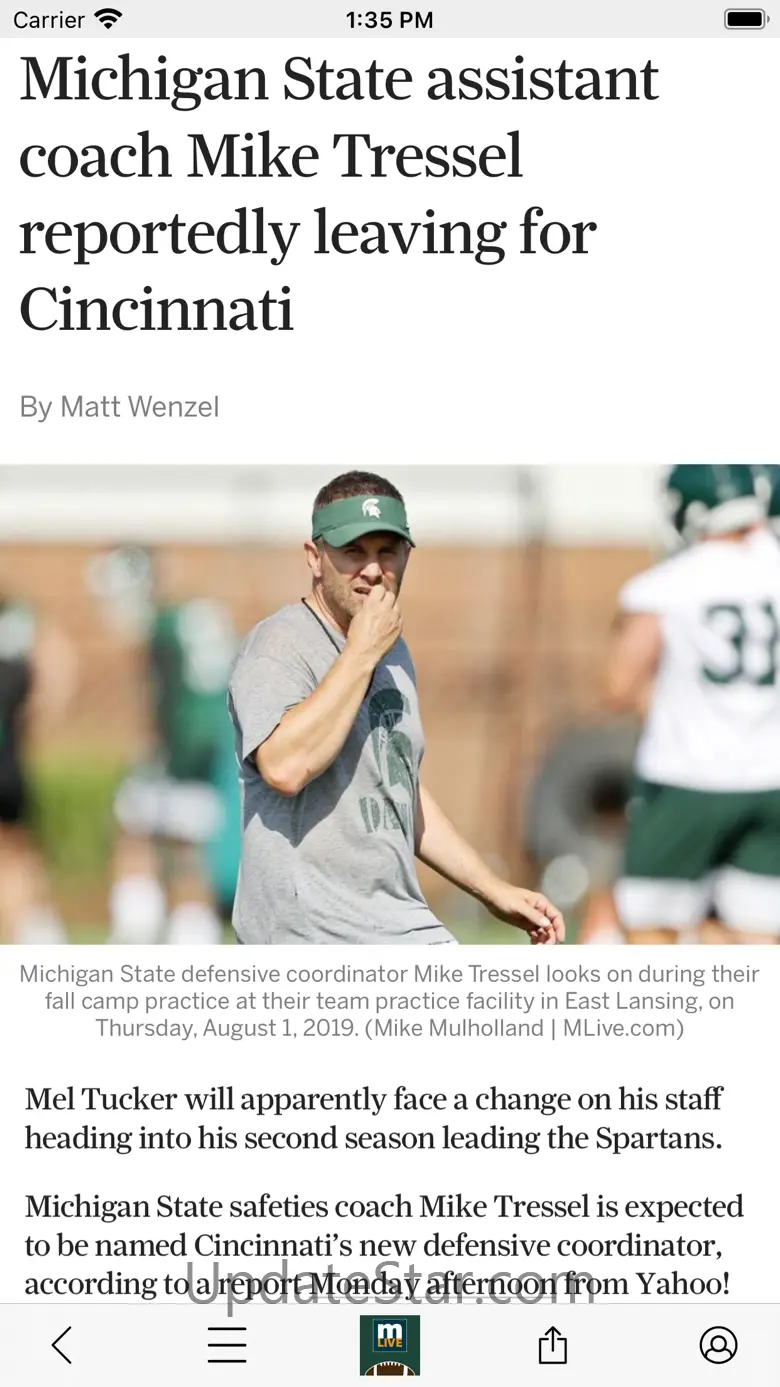Select the Mike Tressel Cincinnati headline

(340, 194)
